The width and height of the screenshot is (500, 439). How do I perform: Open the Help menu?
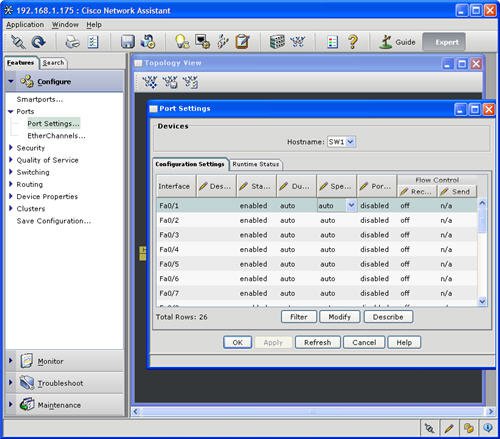point(94,25)
